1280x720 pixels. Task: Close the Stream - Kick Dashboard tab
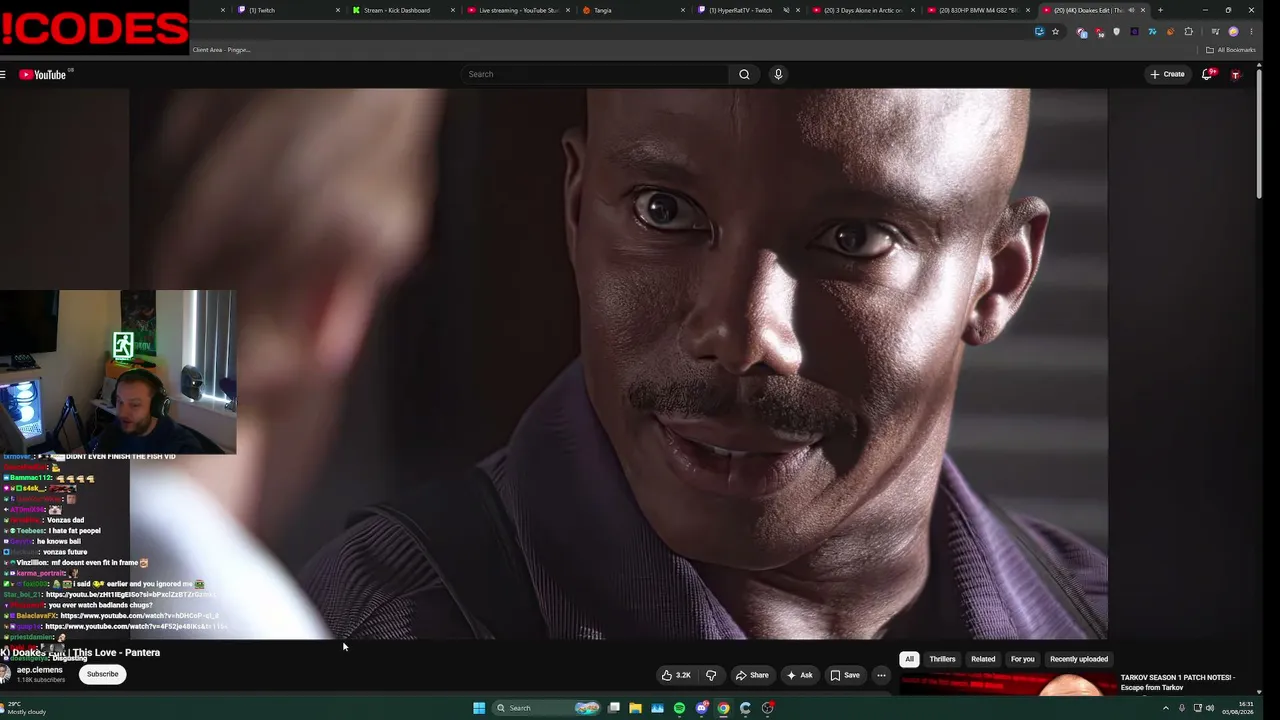(452, 10)
